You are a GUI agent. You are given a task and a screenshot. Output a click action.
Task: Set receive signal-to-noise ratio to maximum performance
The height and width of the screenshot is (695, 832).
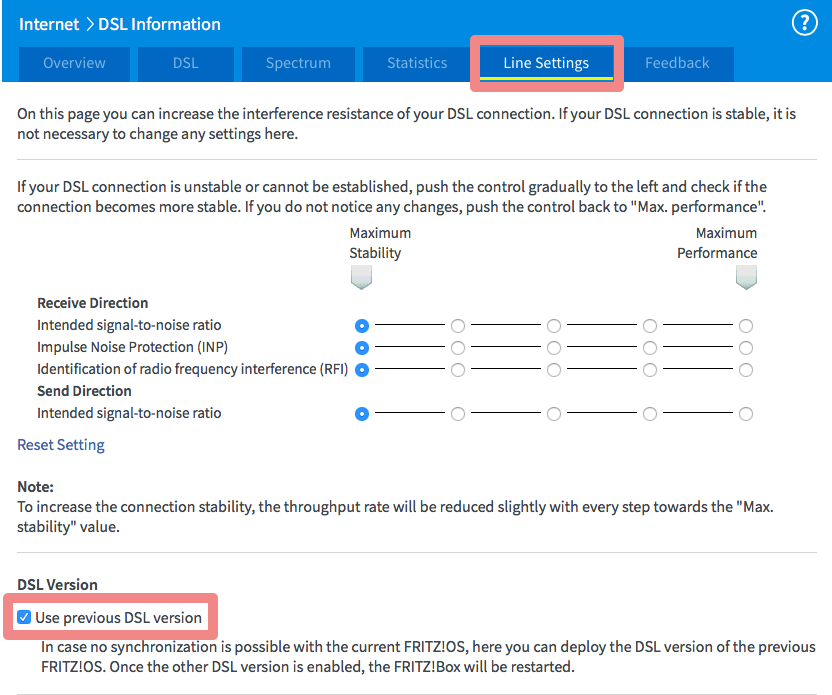(x=746, y=326)
